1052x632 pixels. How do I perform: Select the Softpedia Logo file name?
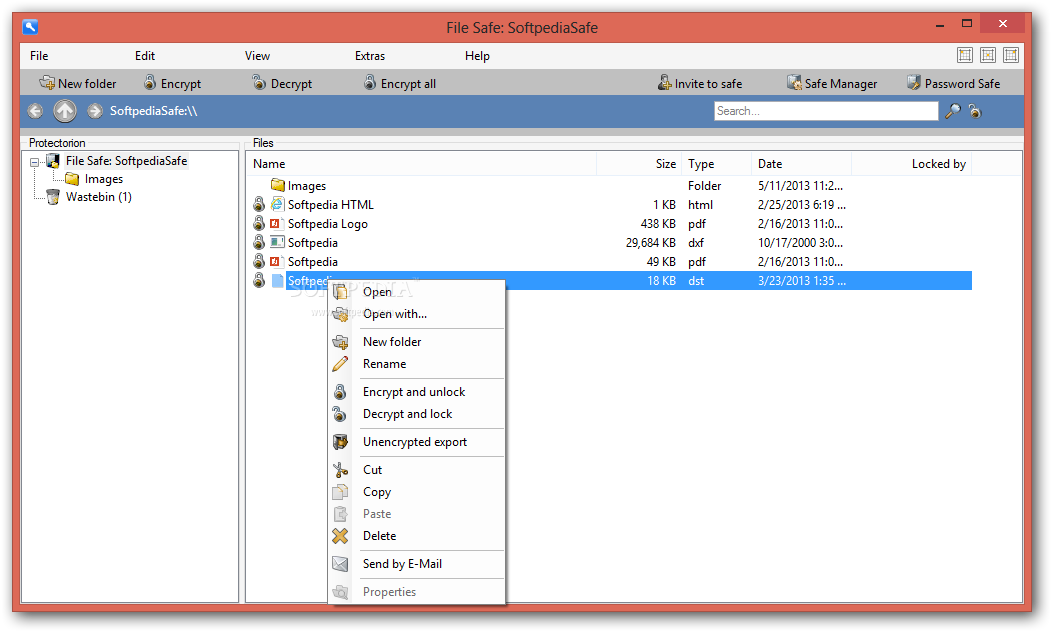(327, 224)
